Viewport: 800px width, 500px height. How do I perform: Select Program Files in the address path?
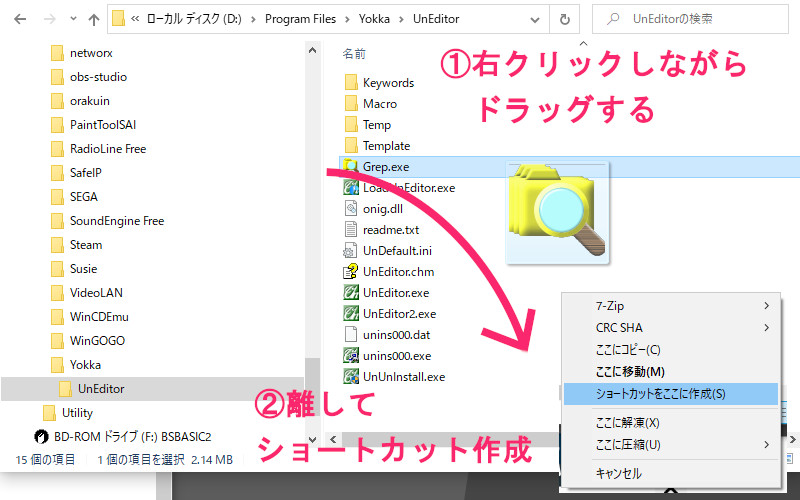tap(300, 19)
